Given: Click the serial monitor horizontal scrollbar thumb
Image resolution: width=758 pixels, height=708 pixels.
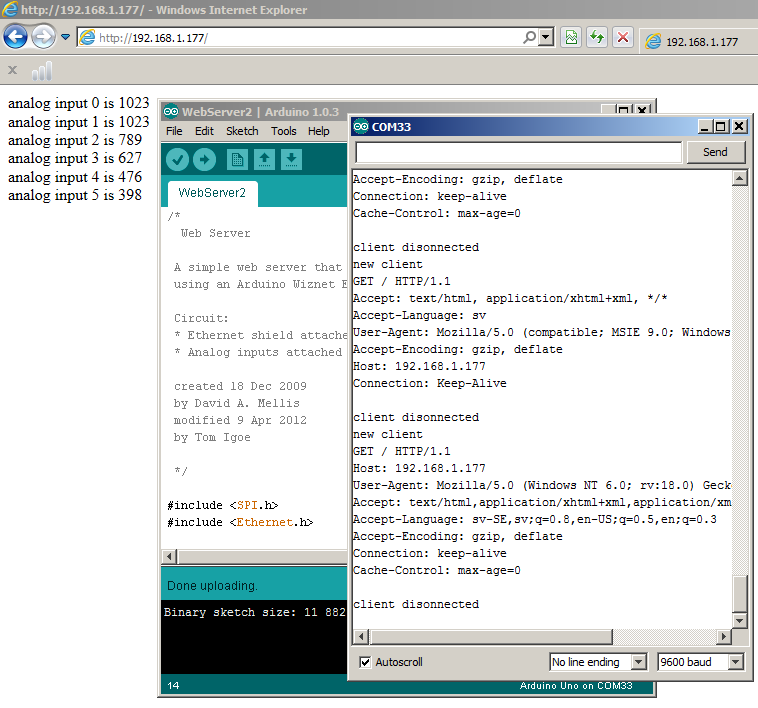Looking at the screenshot, I should pos(491,636).
